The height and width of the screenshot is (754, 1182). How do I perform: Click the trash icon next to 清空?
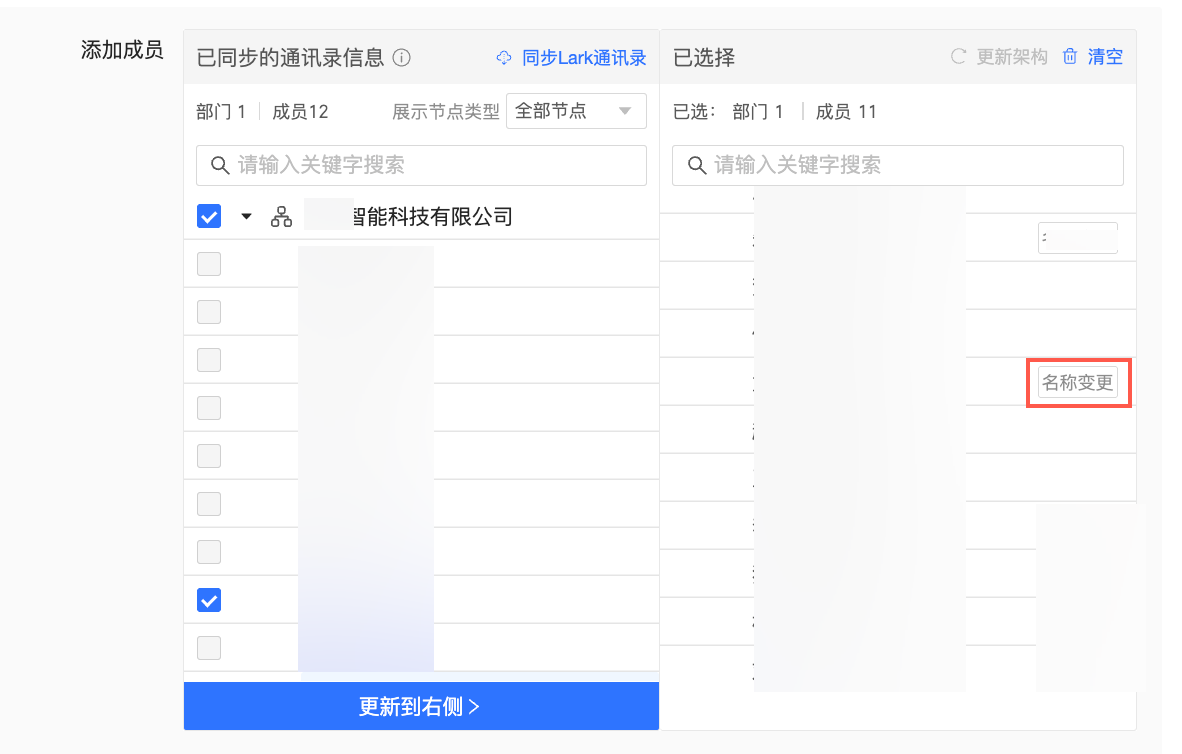[1070, 57]
